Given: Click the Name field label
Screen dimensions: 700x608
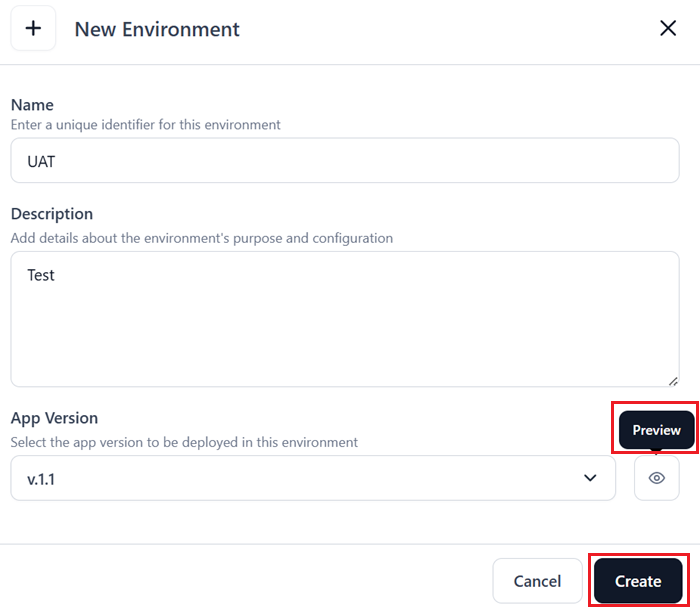Looking at the screenshot, I should 32,105.
